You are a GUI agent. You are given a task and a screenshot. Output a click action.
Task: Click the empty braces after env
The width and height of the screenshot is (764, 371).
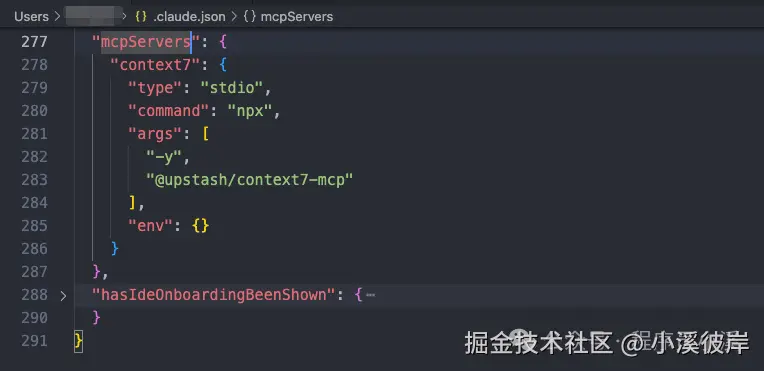(201, 226)
